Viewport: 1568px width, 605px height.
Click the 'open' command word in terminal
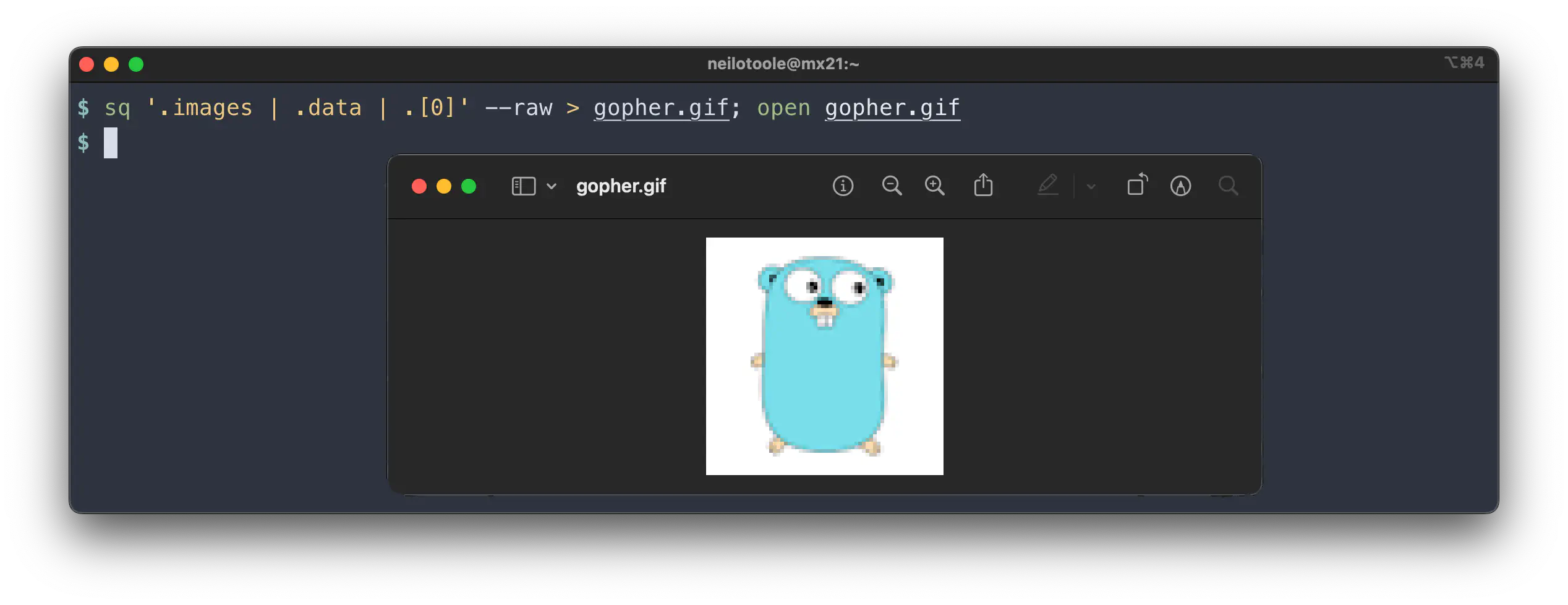[783, 109]
